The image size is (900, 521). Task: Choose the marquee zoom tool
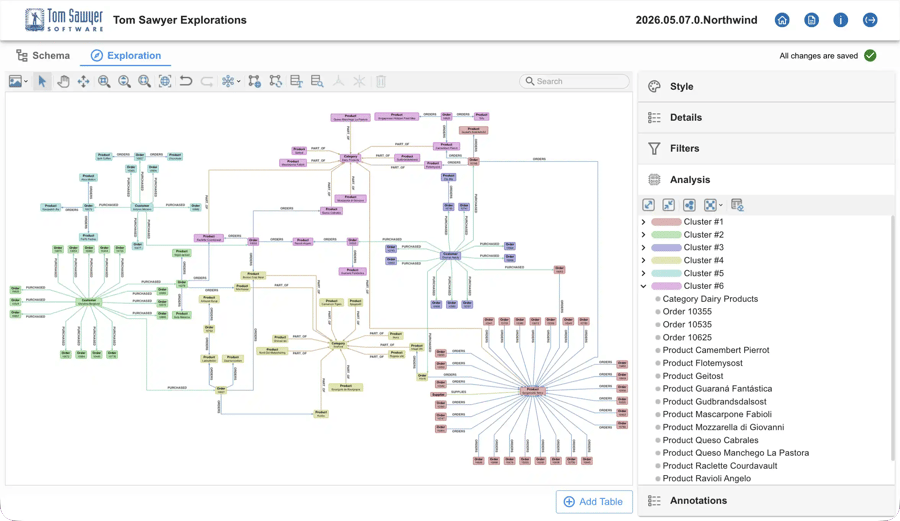104,81
